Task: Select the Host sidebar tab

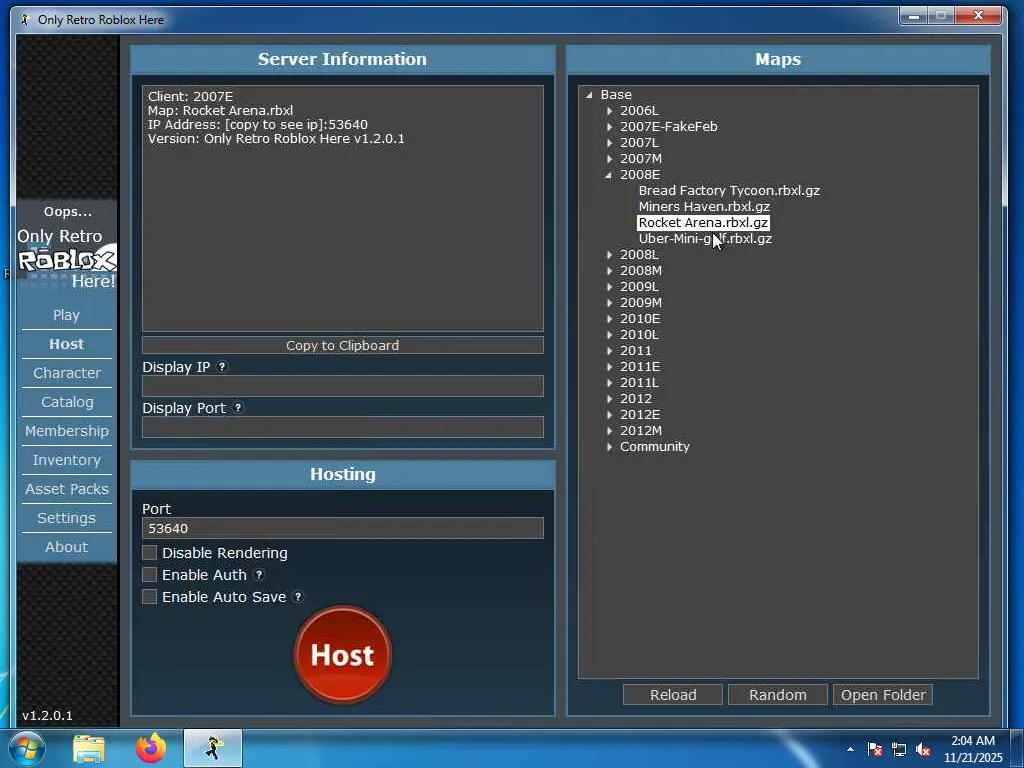Action: [67, 344]
